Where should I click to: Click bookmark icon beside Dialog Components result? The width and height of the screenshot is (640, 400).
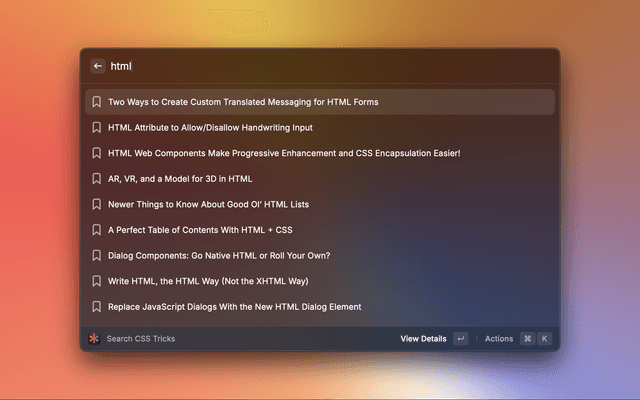(97, 255)
